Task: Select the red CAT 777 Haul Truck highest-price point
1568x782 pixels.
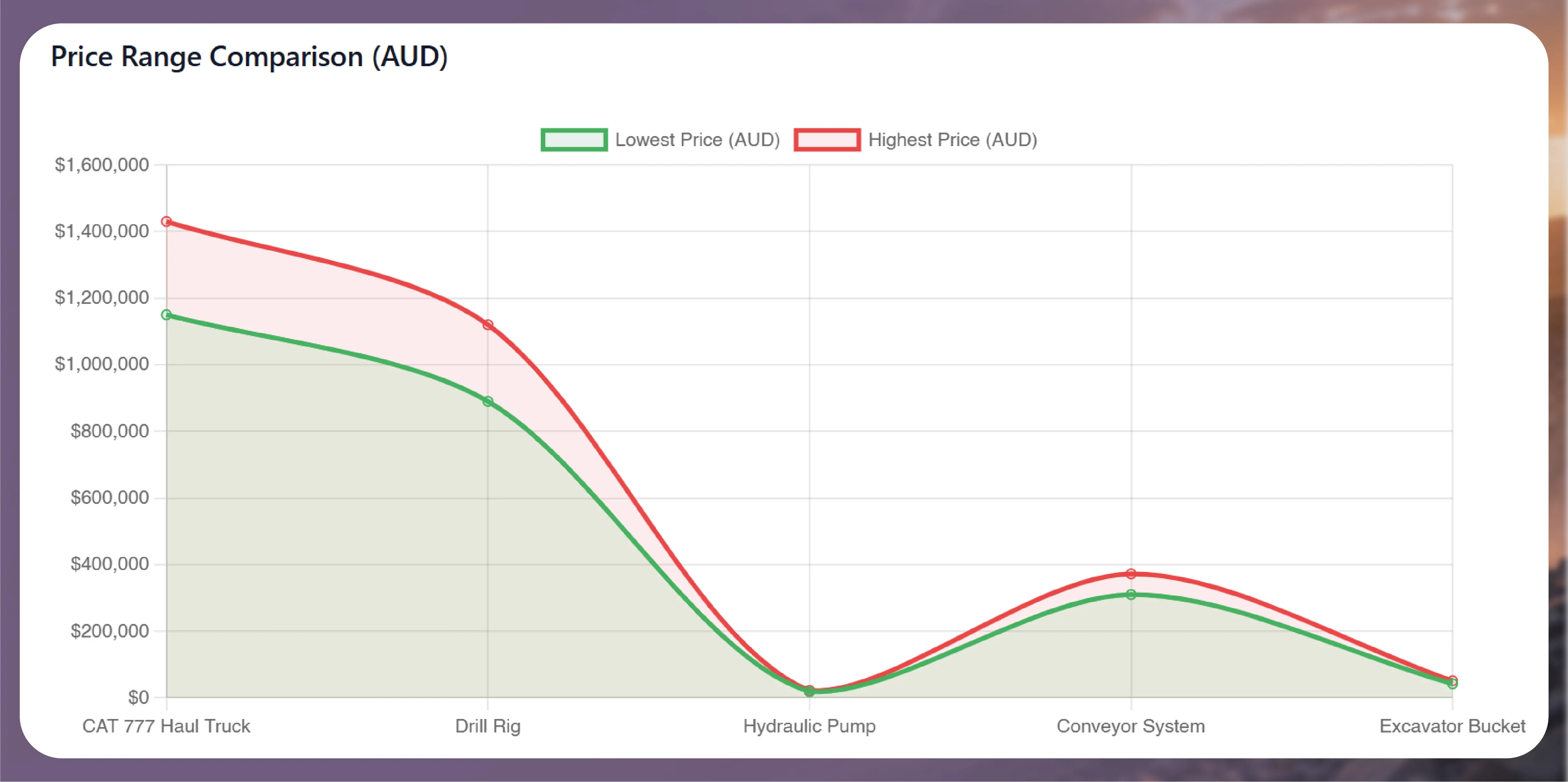Action: [x=166, y=221]
